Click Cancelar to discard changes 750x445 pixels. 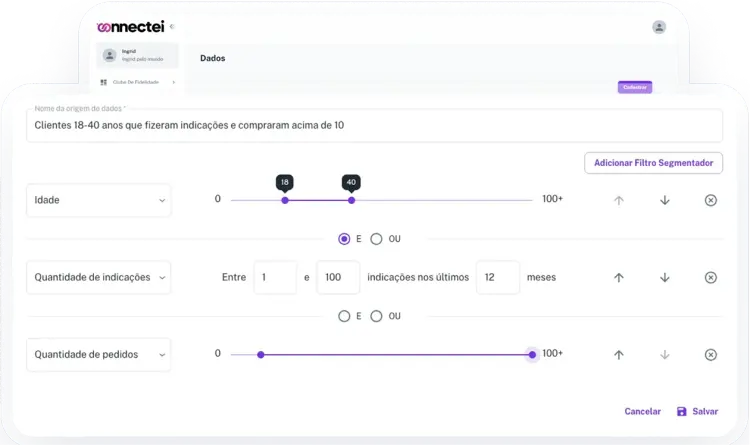point(642,411)
